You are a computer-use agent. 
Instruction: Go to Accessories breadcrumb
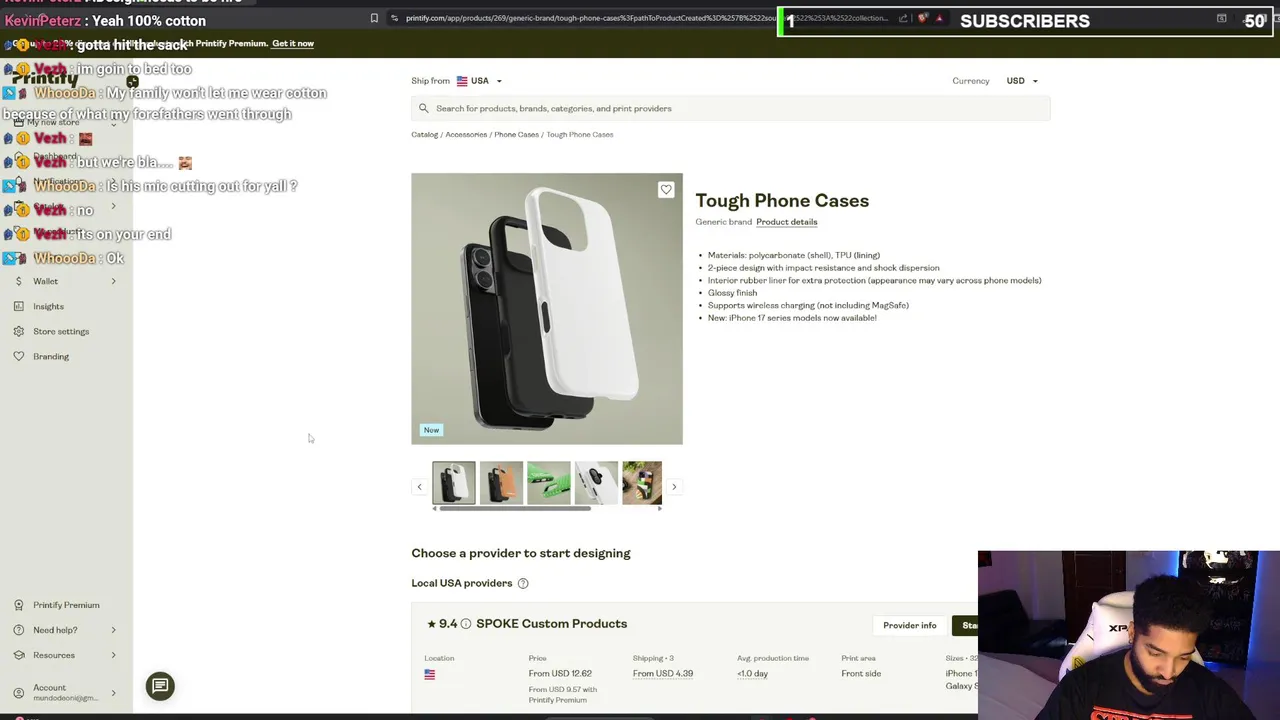466,134
